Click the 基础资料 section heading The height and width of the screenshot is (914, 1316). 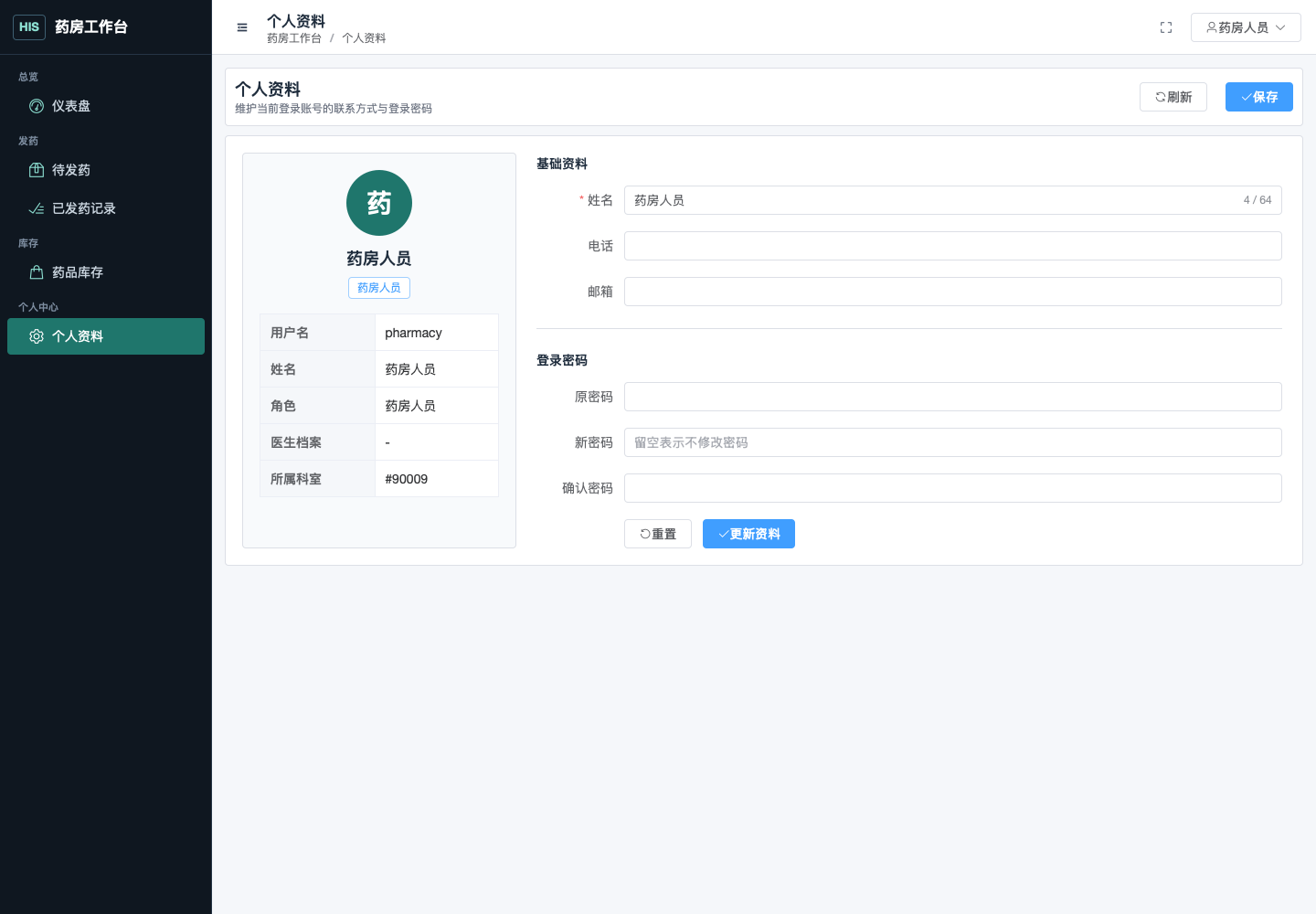click(562, 164)
